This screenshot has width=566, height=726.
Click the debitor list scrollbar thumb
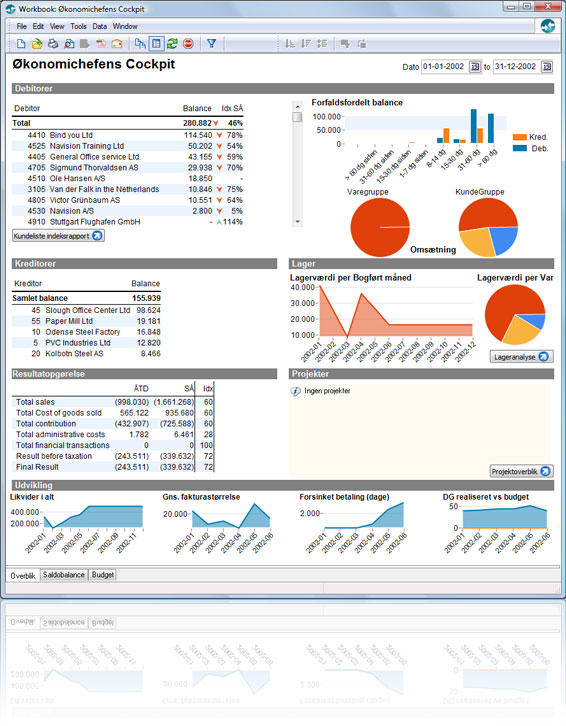297,117
